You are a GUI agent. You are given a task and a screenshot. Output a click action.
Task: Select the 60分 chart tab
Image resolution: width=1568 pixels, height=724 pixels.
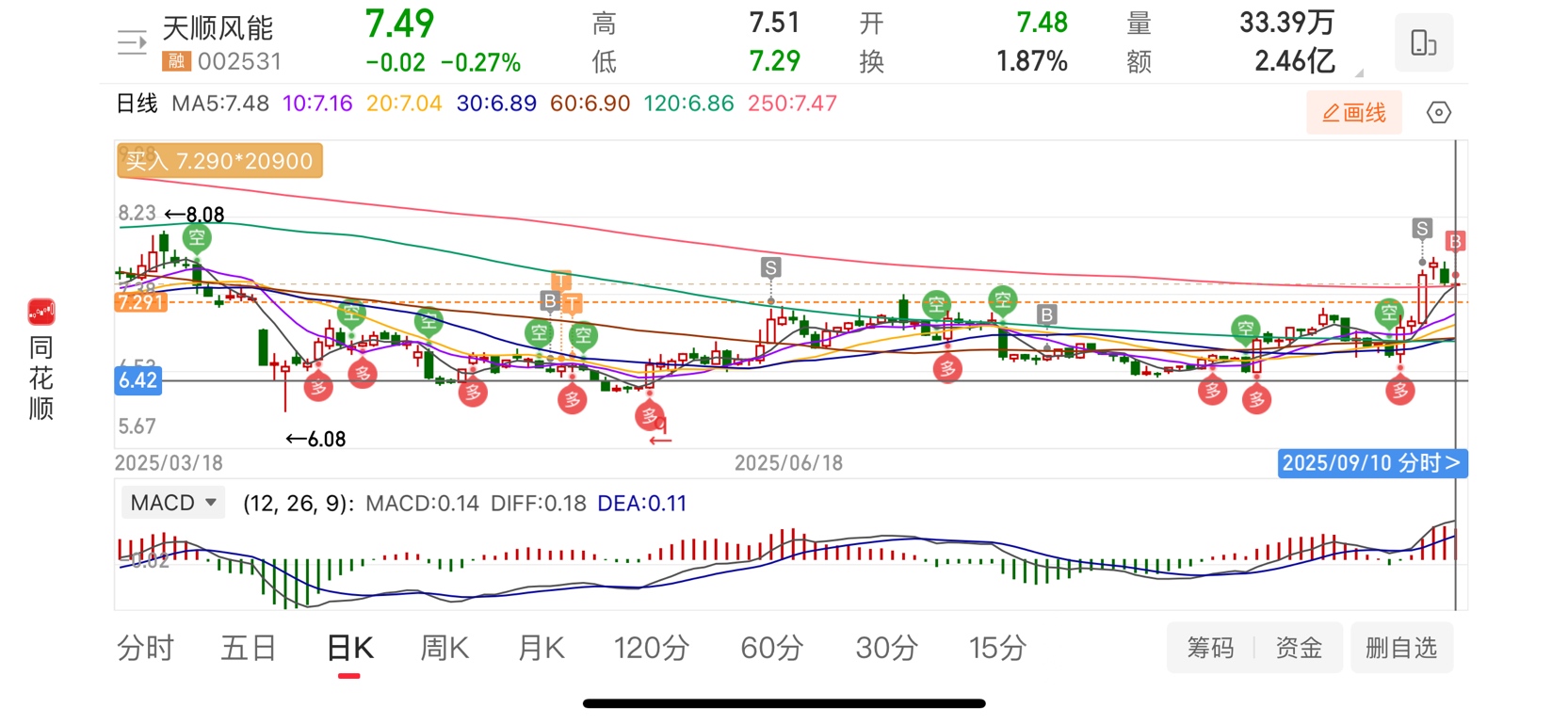click(772, 648)
